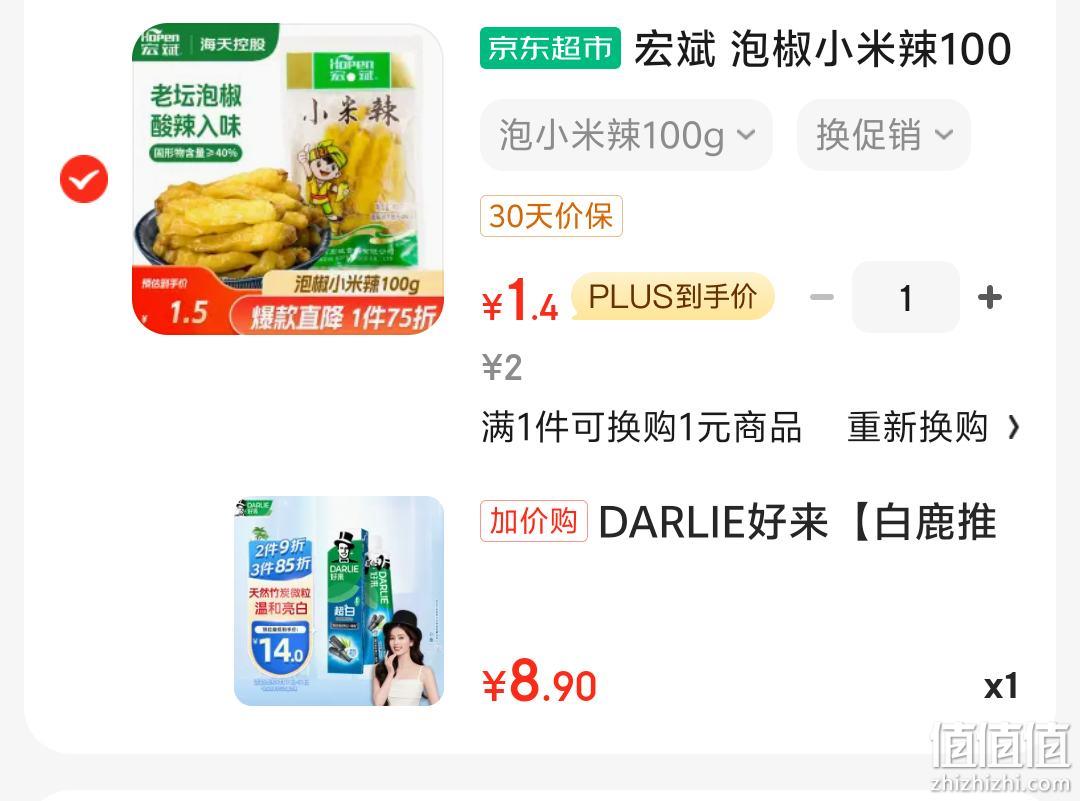This screenshot has width=1080, height=801.
Task: Click the chevron arrow next to 重新换购
Action: [x=1013, y=428]
